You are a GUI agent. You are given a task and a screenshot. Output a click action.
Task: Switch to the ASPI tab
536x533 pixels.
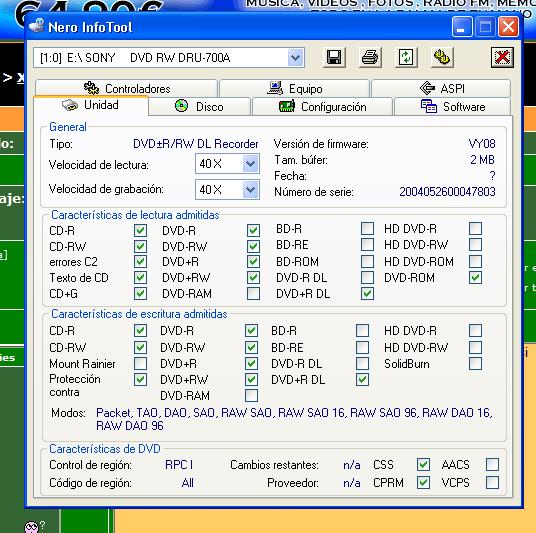tap(441, 88)
